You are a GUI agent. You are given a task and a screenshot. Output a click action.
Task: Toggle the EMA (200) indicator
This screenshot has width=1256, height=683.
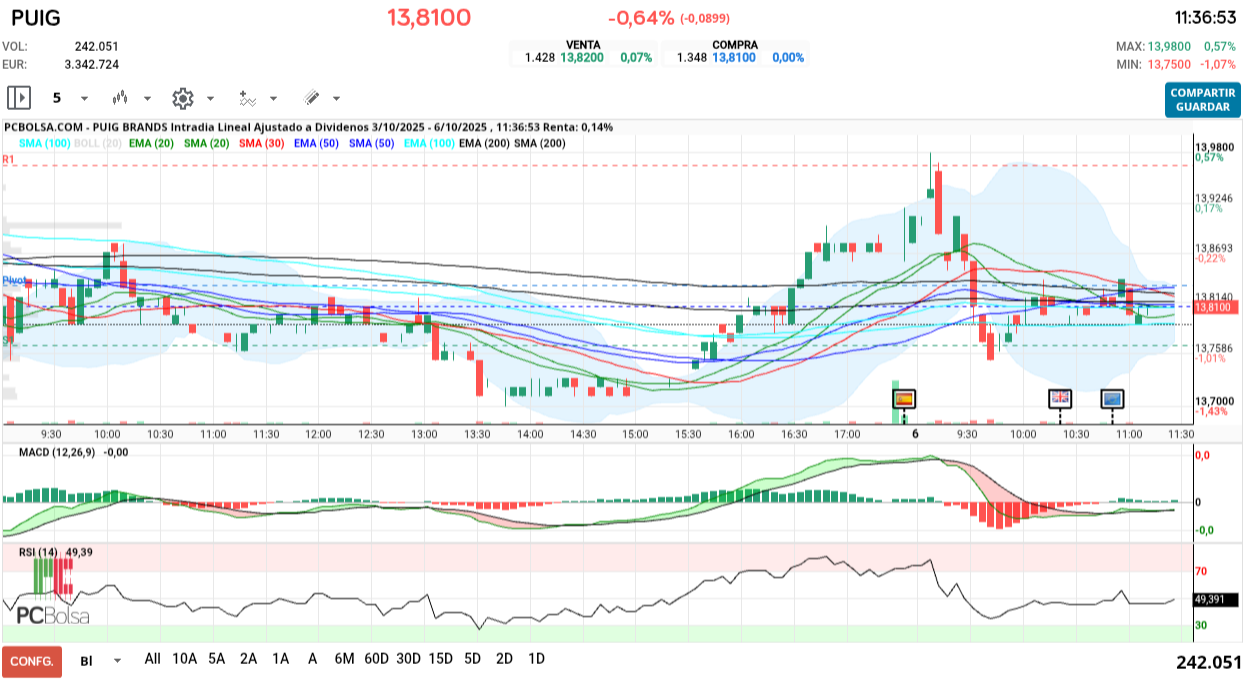pyautogui.click(x=483, y=144)
